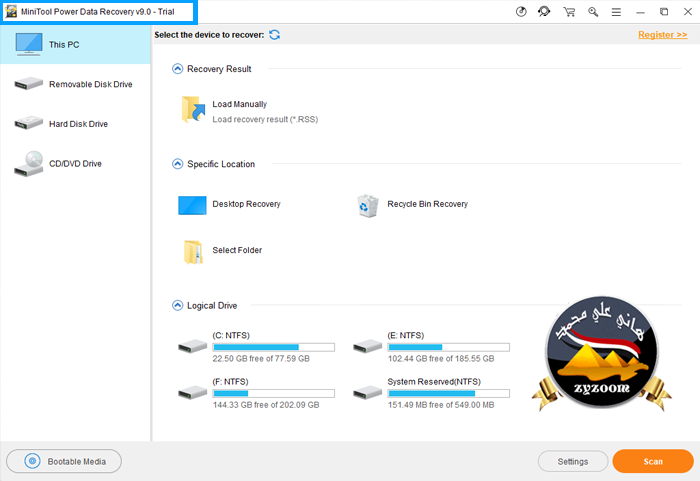
Task: Click the Desktop Recovery blue icon
Action: (x=192, y=205)
